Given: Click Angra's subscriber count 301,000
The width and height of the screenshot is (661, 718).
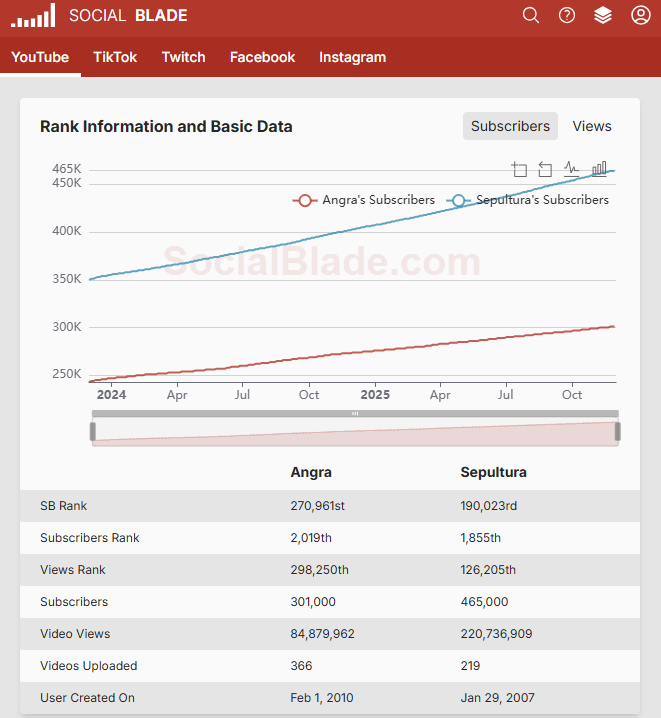Looking at the screenshot, I should [313, 602].
